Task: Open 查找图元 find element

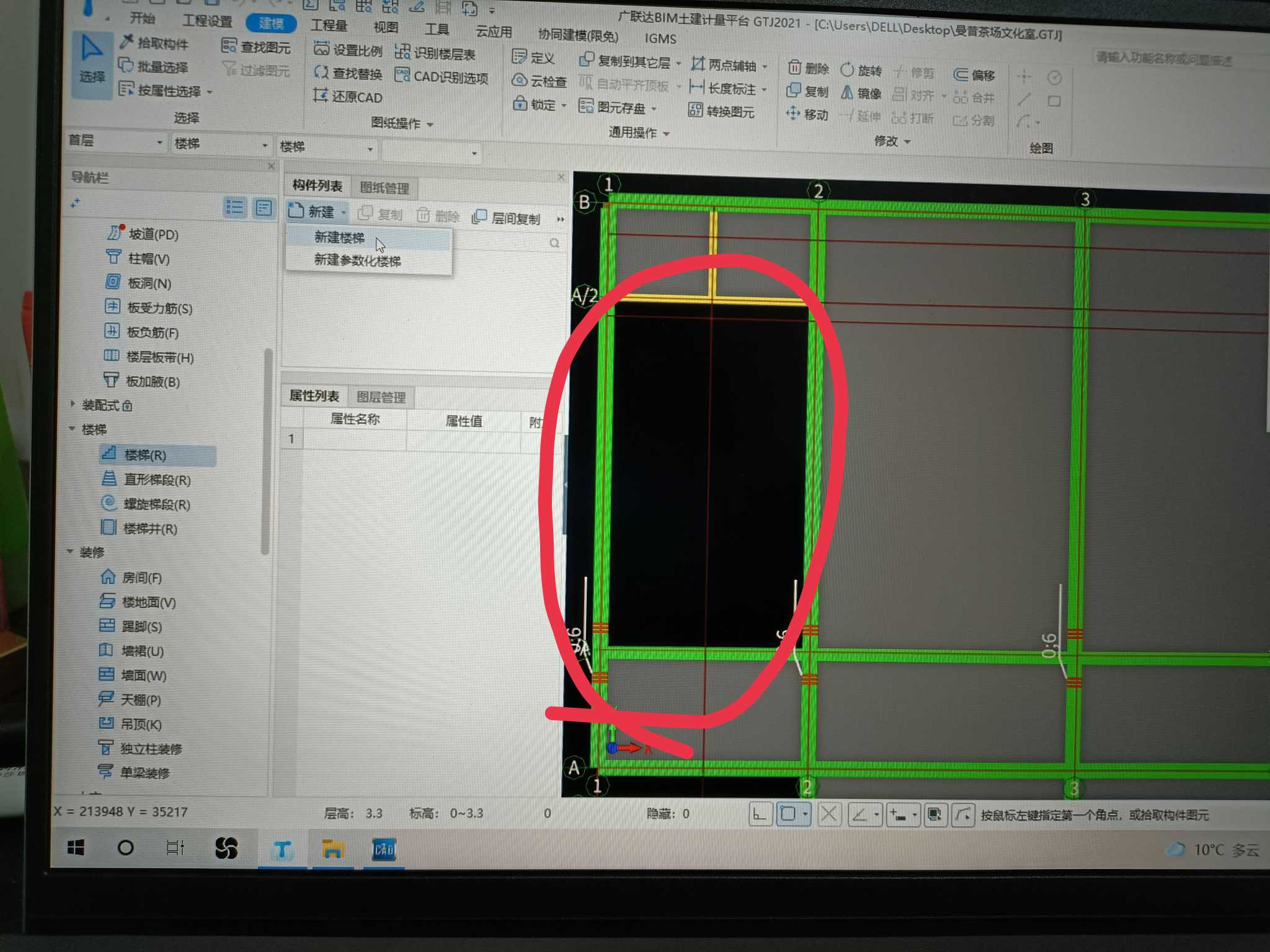Action: click(255, 46)
